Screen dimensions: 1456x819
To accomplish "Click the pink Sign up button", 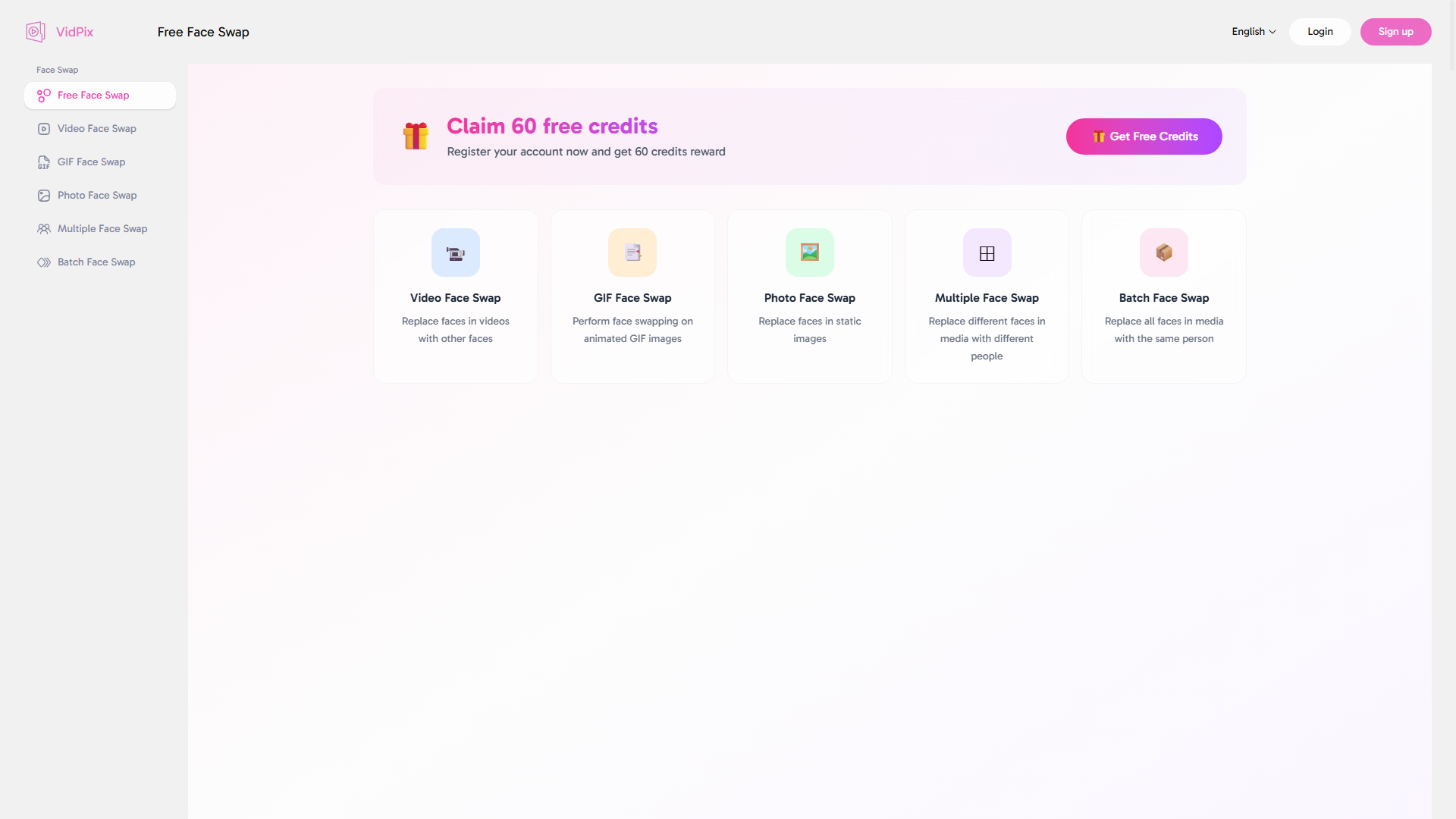I will pos(1395,32).
